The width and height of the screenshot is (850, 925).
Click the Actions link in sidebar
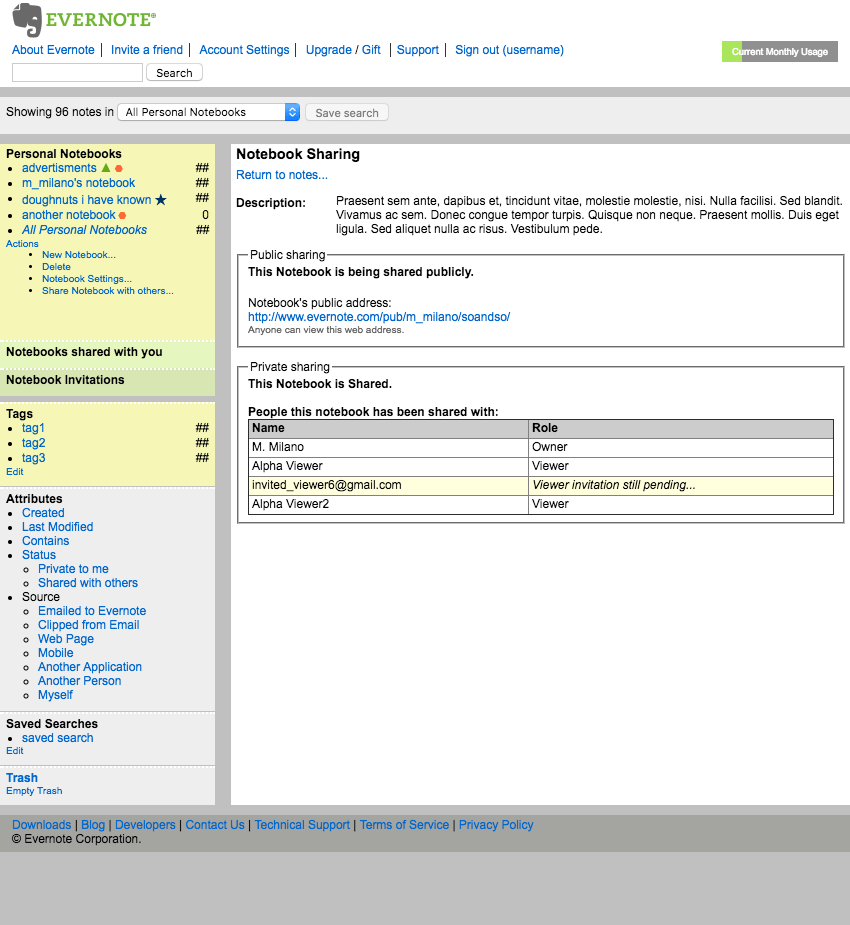click(22, 244)
